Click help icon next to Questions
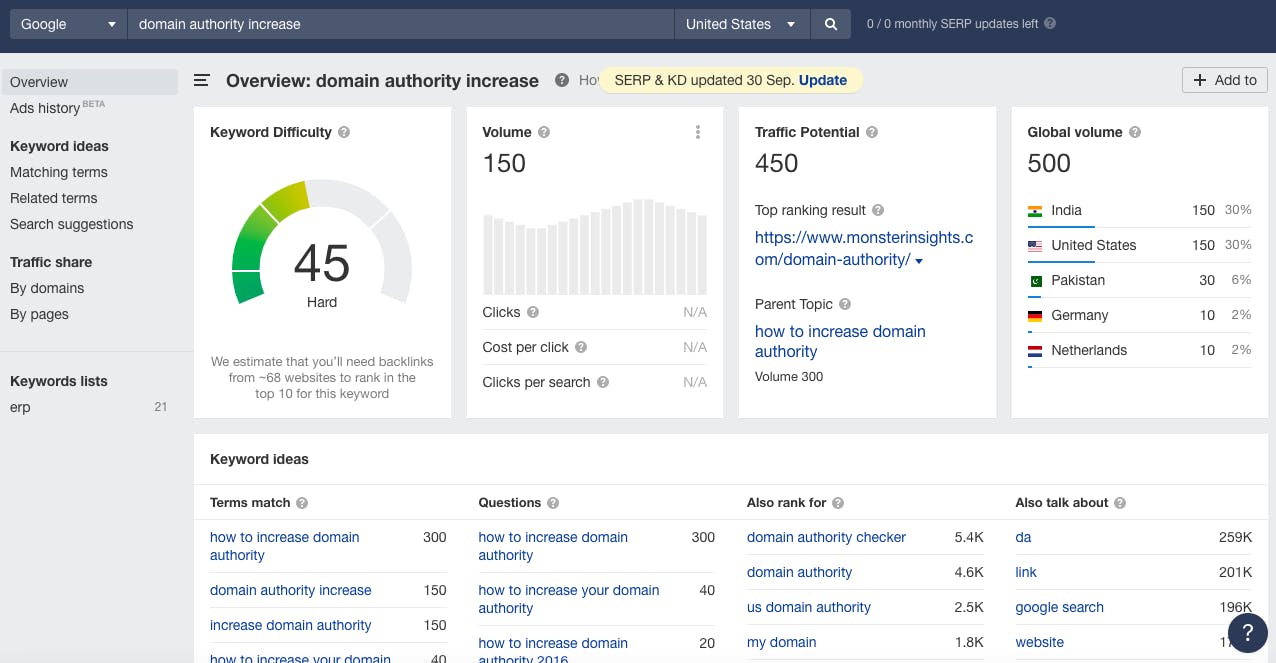This screenshot has width=1276, height=663. click(x=553, y=503)
